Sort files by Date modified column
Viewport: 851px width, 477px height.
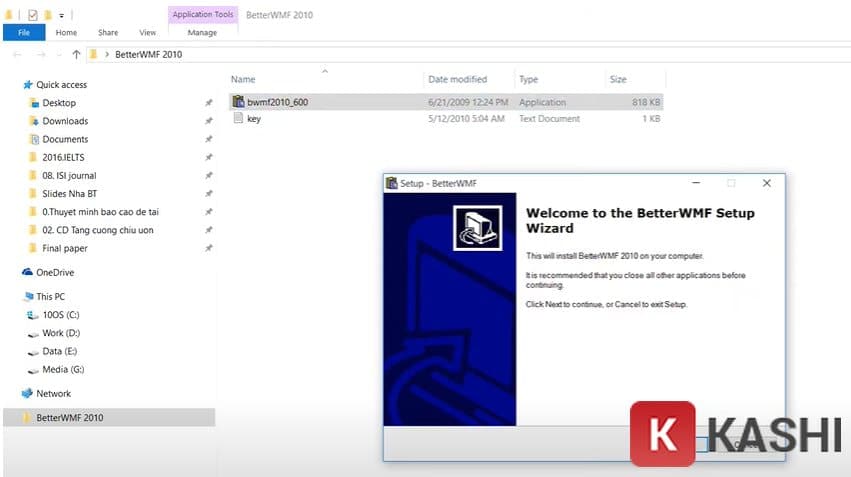click(x=457, y=79)
